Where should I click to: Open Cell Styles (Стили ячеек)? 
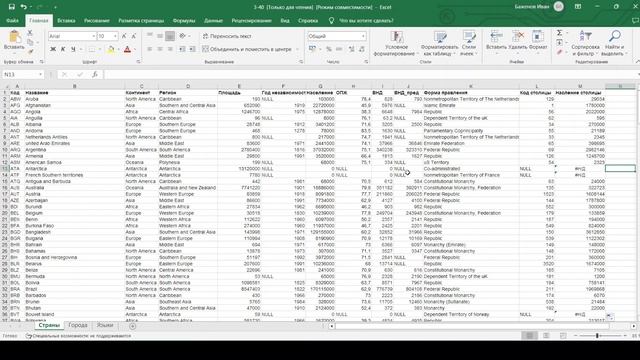point(469,43)
